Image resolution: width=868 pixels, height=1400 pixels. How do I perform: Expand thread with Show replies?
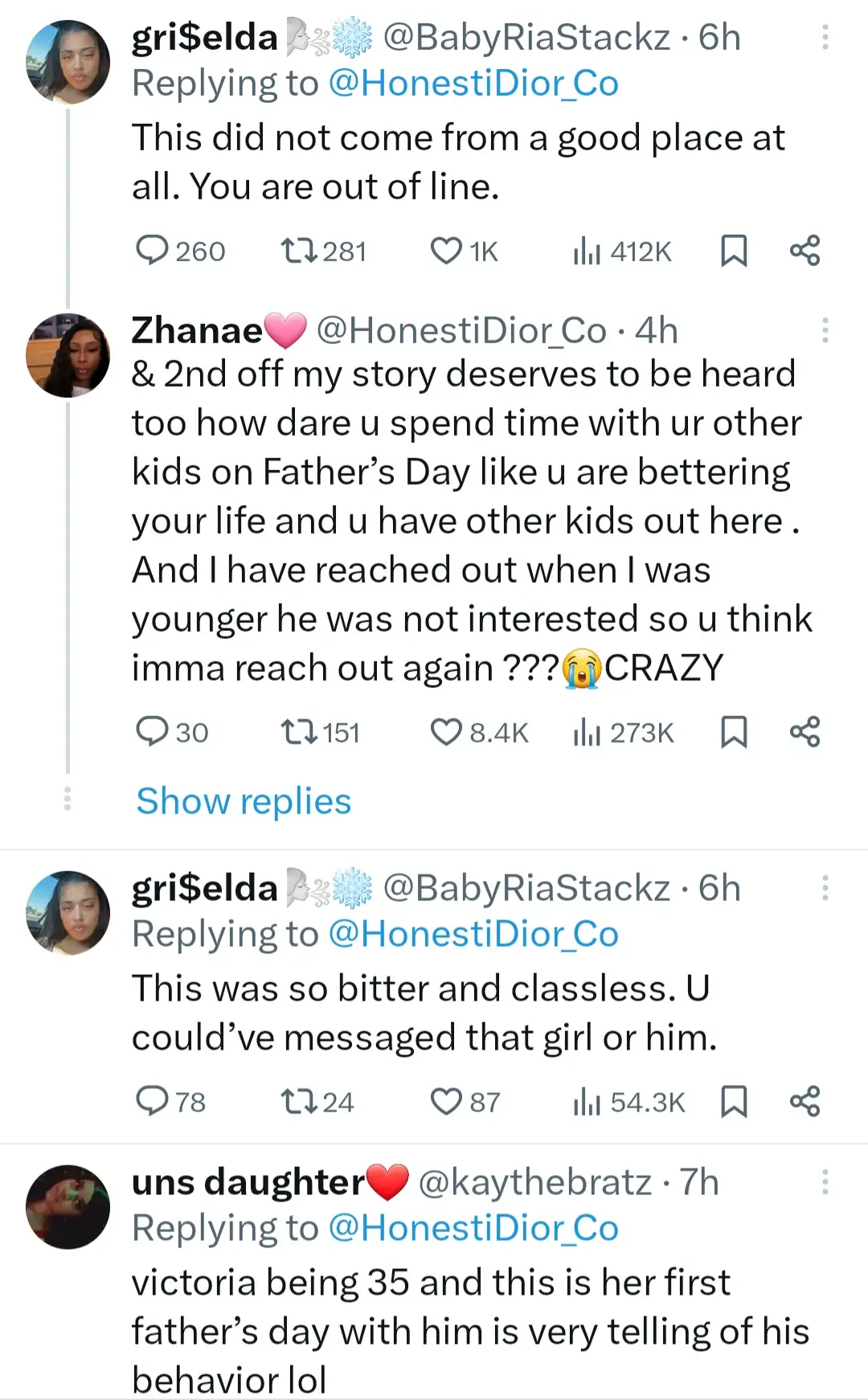click(x=244, y=801)
